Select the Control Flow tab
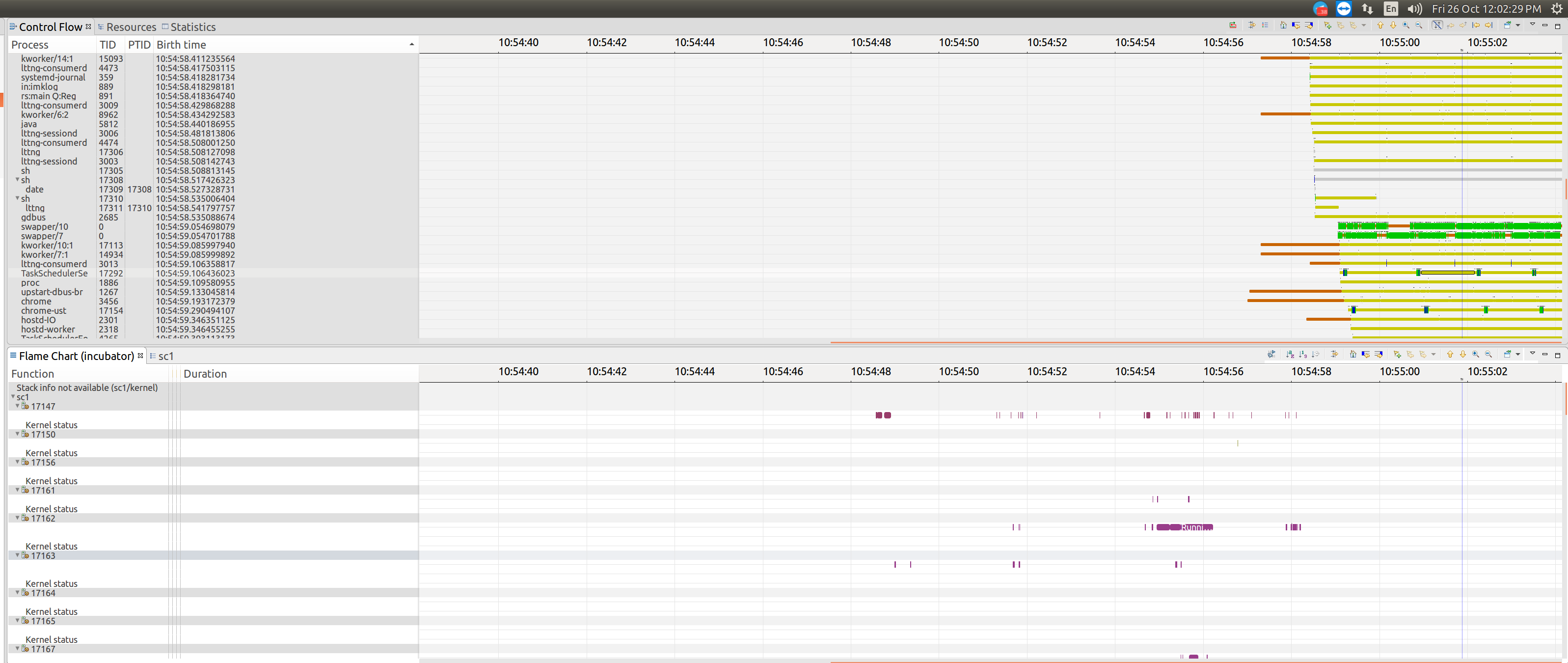The height and width of the screenshot is (663, 1568). point(51,27)
